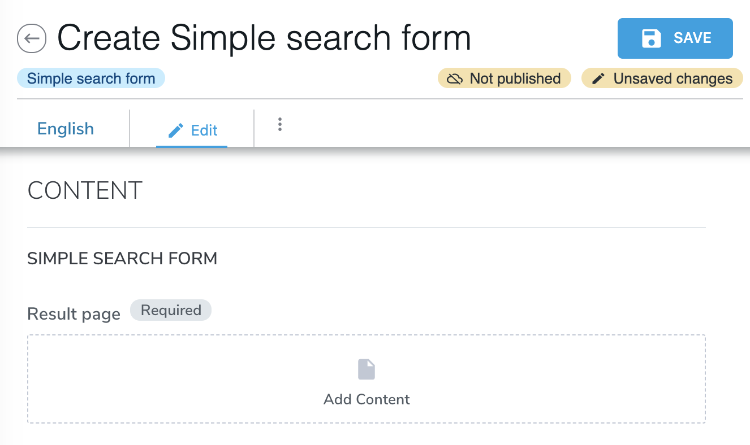750x445 pixels.
Task: Click the Result page field label
Action: click(x=74, y=314)
